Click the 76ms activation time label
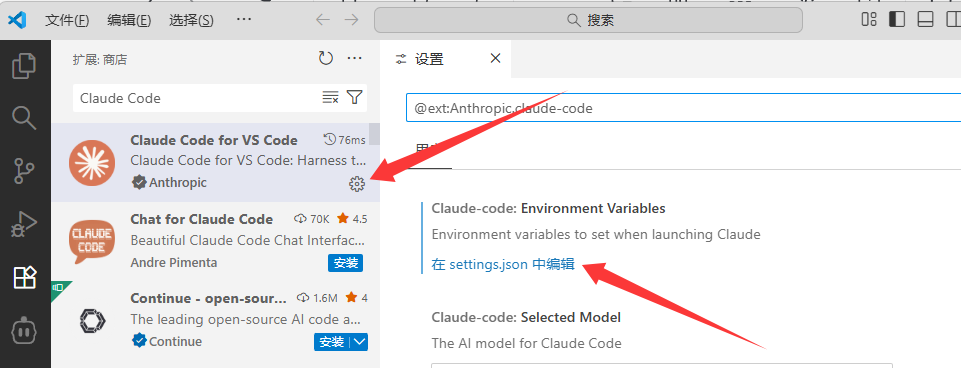This screenshot has height=368, width=961. coord(344,140)
